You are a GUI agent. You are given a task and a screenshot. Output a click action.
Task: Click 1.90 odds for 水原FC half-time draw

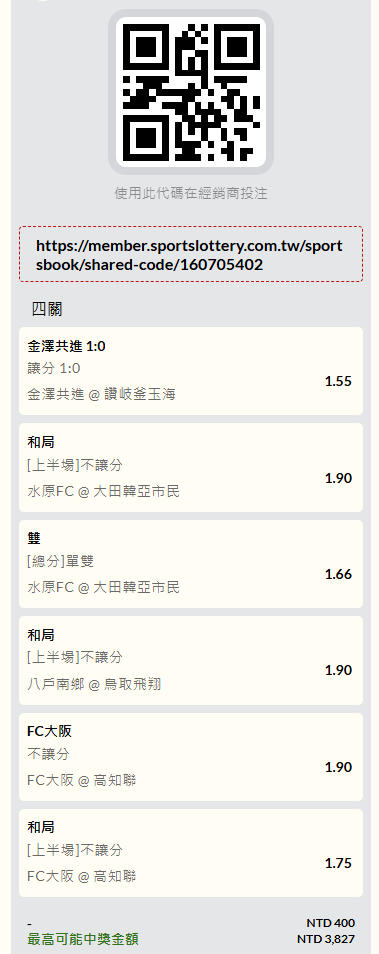pyautogui.click(x=338, y=478)
